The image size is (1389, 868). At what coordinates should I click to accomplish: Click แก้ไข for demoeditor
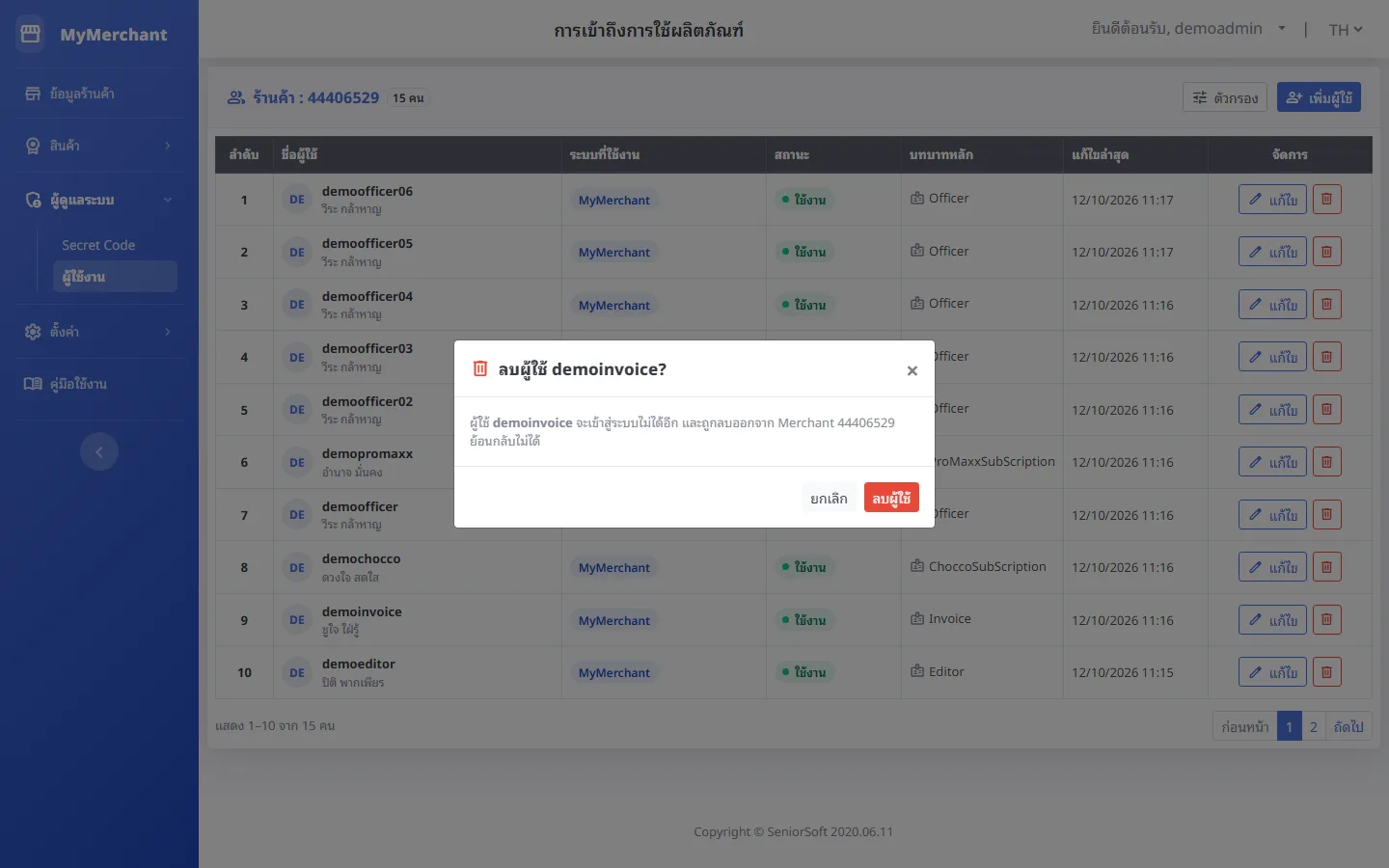(x=1272, y=672)
